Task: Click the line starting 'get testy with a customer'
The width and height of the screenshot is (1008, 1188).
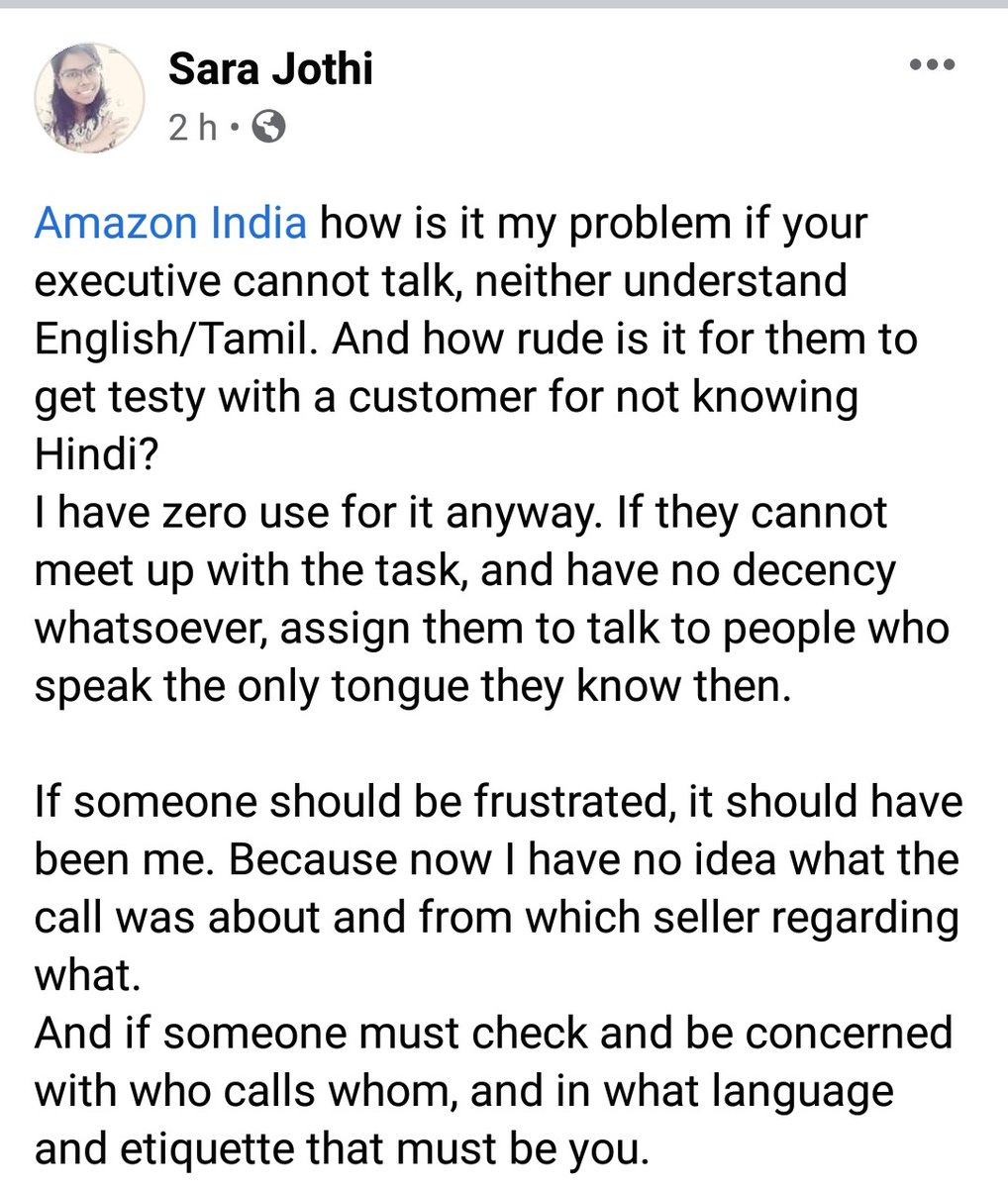Action: 447,398
